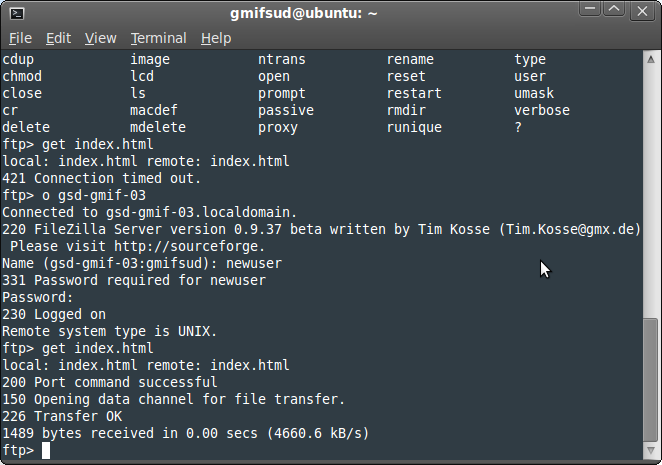
Task: Click the scrollbar down arrow
Action: [x=651, y=451]
